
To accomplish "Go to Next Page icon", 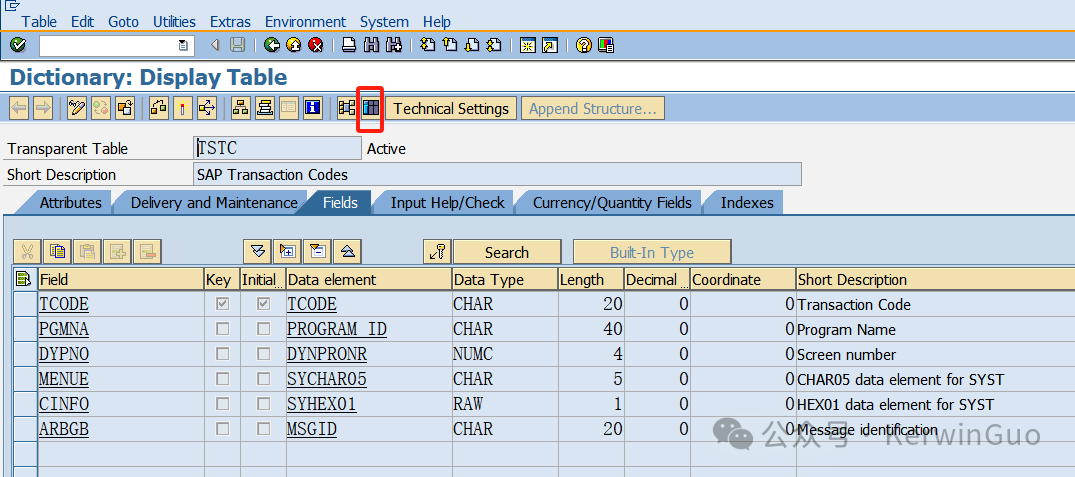I will click(x=472, y=46).
